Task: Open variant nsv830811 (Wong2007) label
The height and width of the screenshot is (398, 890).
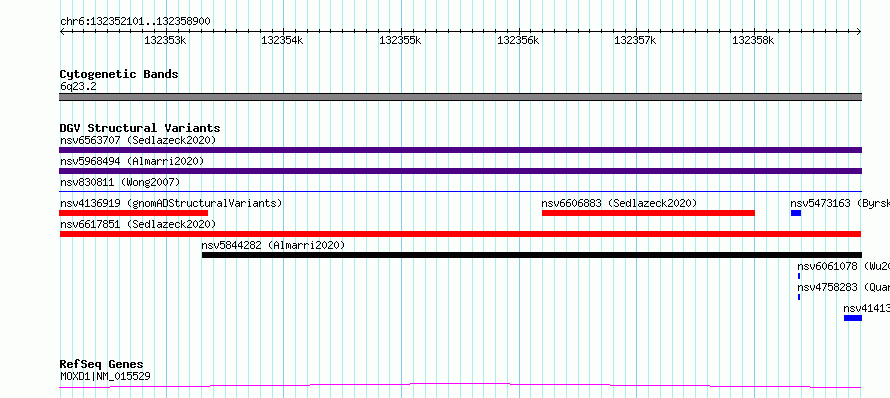Action: click(x=120, y=182)
